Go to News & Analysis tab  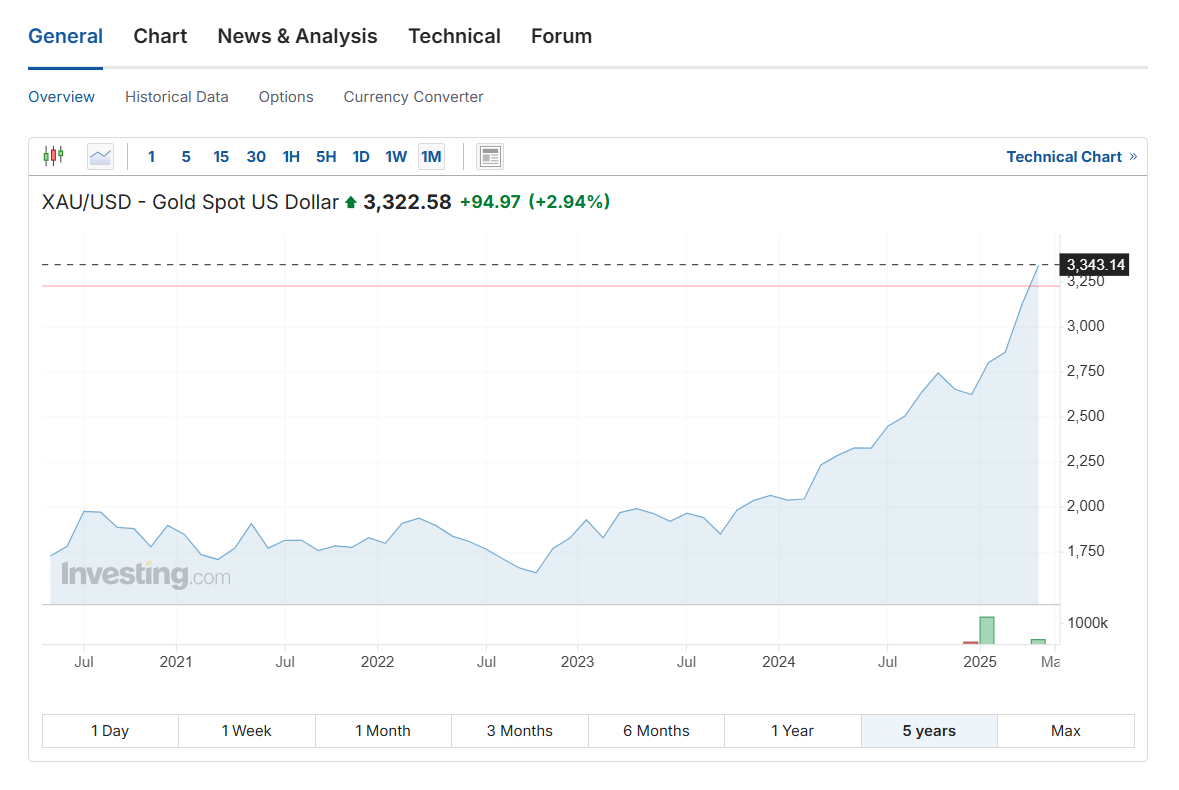pyautogui.click(x=297, y=36)
